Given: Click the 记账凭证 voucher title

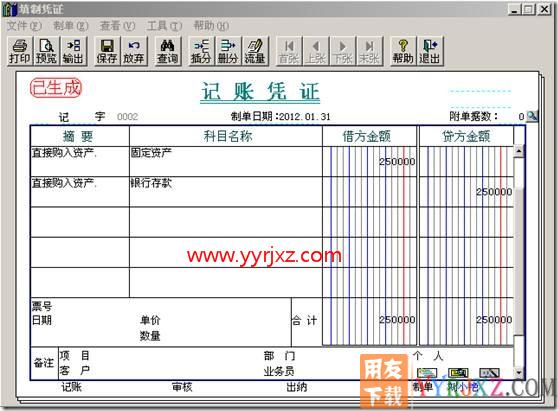Looking at the screenshot, I should 260,92.
